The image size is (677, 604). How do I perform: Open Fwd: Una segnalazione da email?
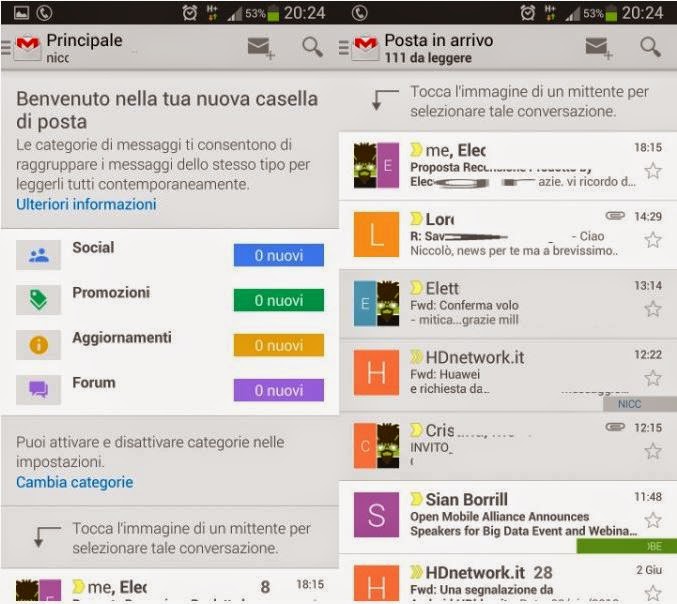(508, 579)
